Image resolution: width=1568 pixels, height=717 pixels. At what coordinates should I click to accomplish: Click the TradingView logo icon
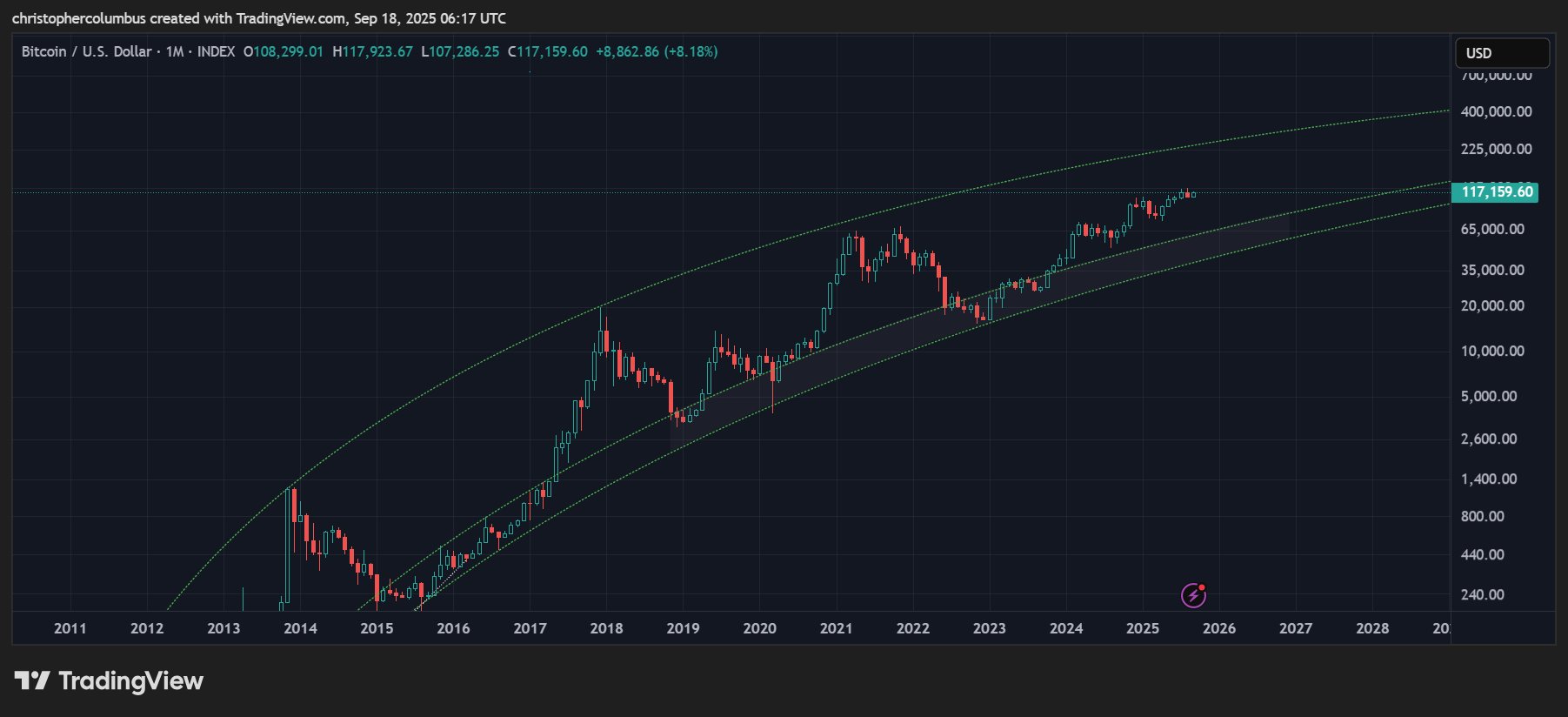point(32,680)
